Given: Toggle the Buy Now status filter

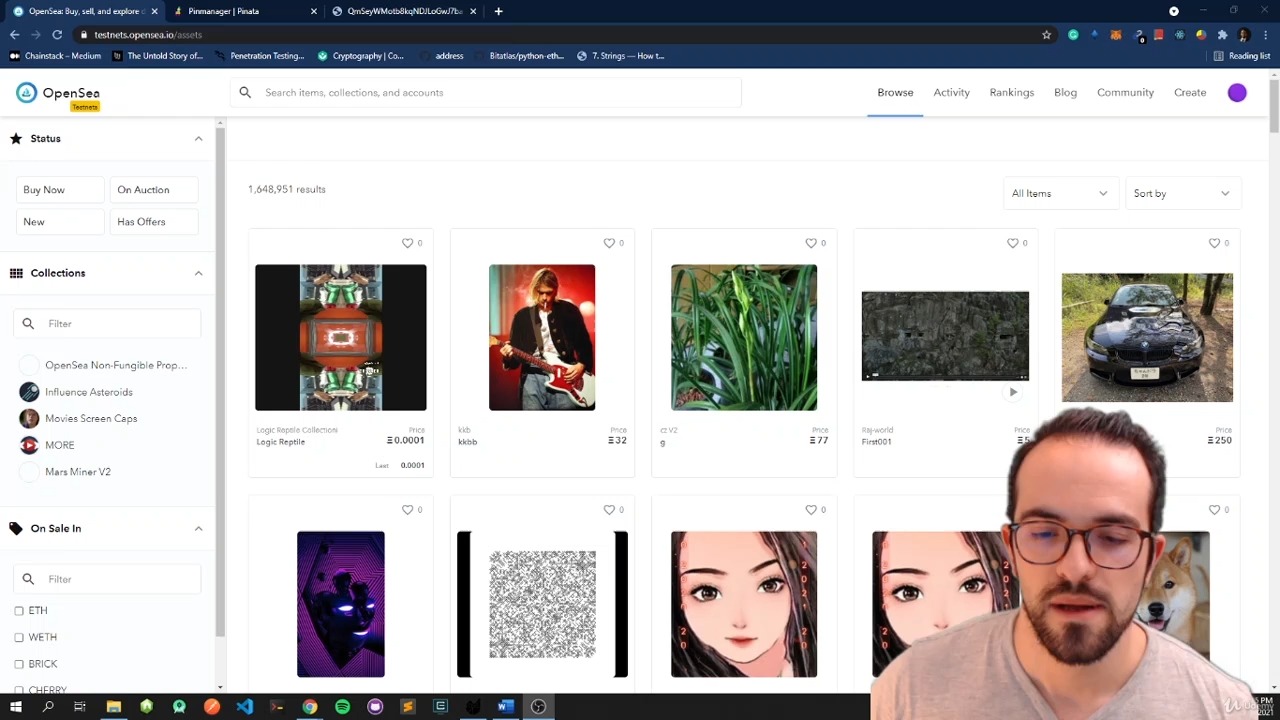Looking at the screenshot, I should (x=59, y=190).
